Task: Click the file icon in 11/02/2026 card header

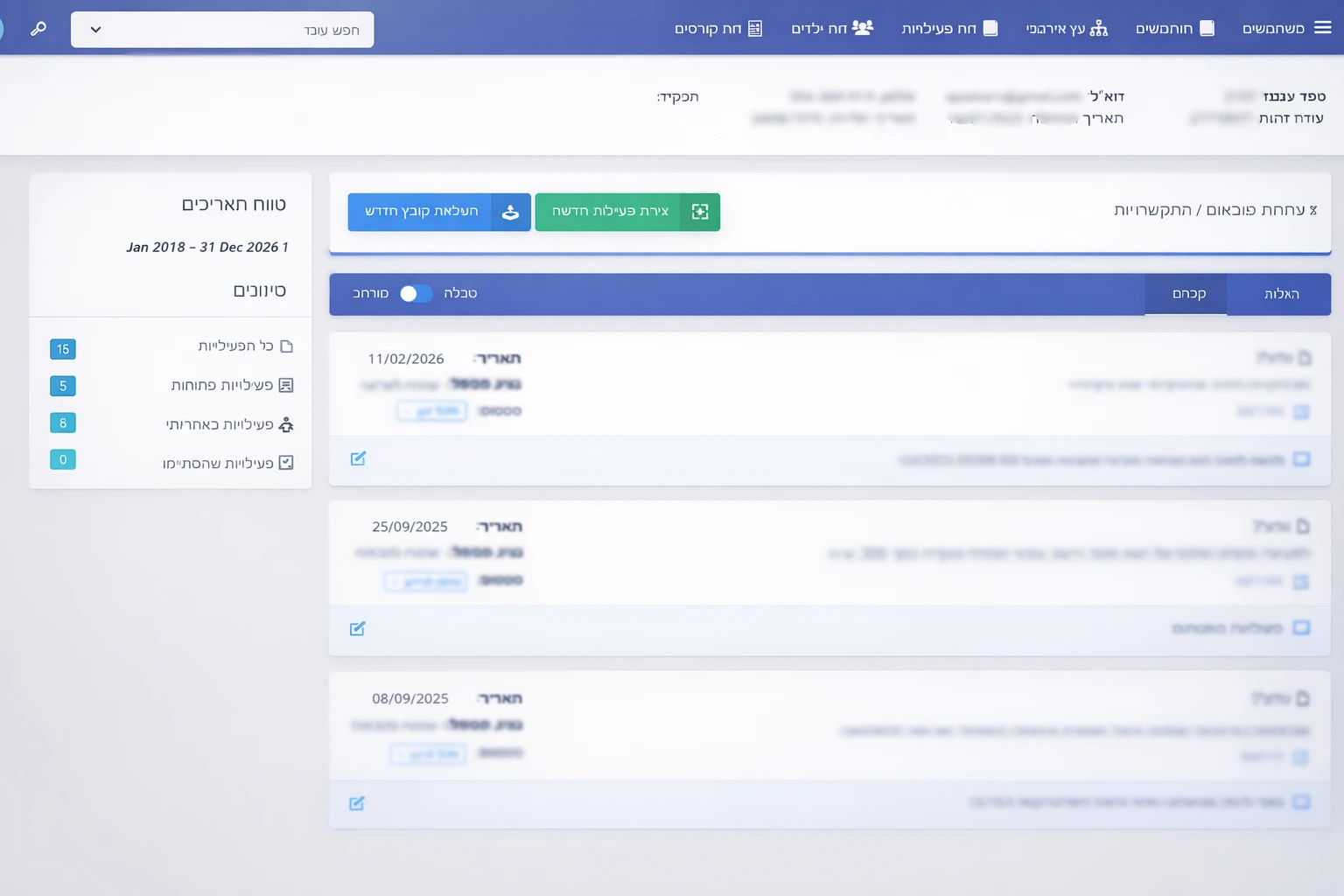Action: coord(1305,358)
